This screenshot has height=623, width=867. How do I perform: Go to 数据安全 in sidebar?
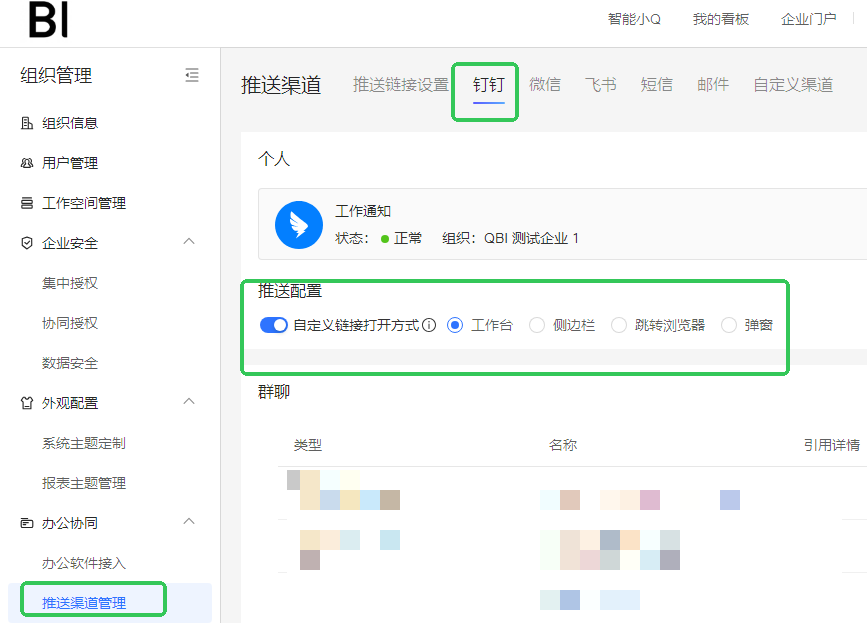pyautogui.click(x=70, y=363)
